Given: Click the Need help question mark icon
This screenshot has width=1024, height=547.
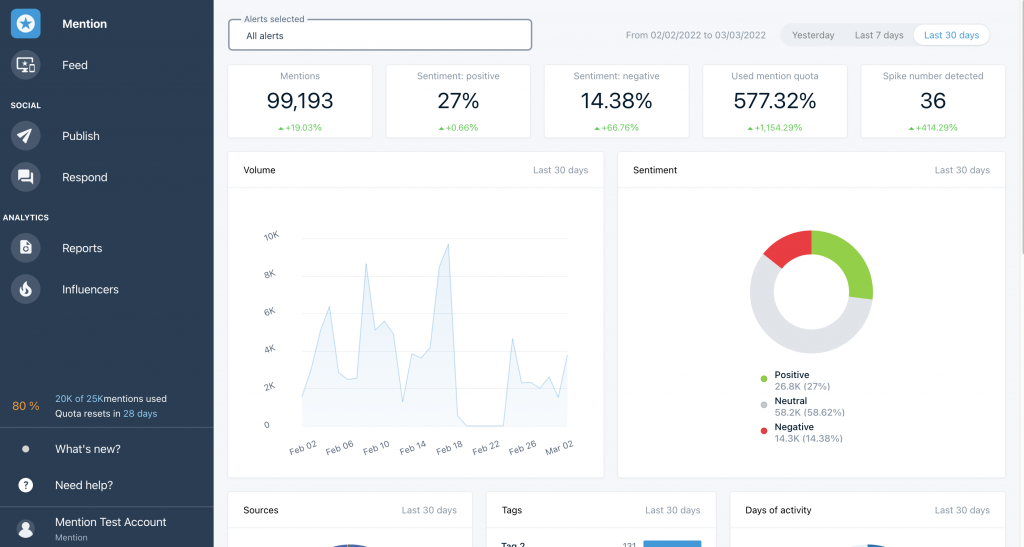Looking at the screenshot, I should coord(26,485).
